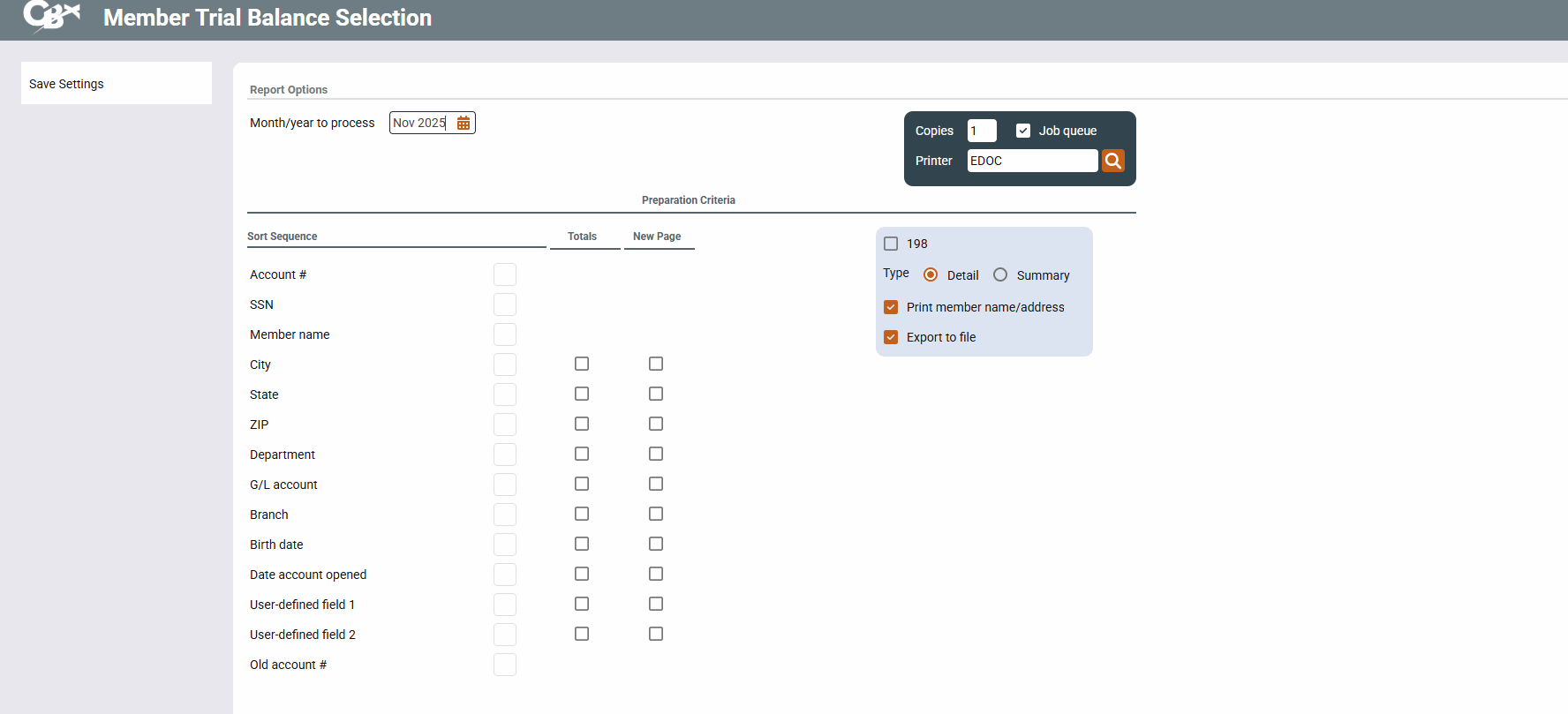Enable Totals for User-defined field 2
Image resolution: width=1568 pixels, height=714 pixels.
point(582,634)
